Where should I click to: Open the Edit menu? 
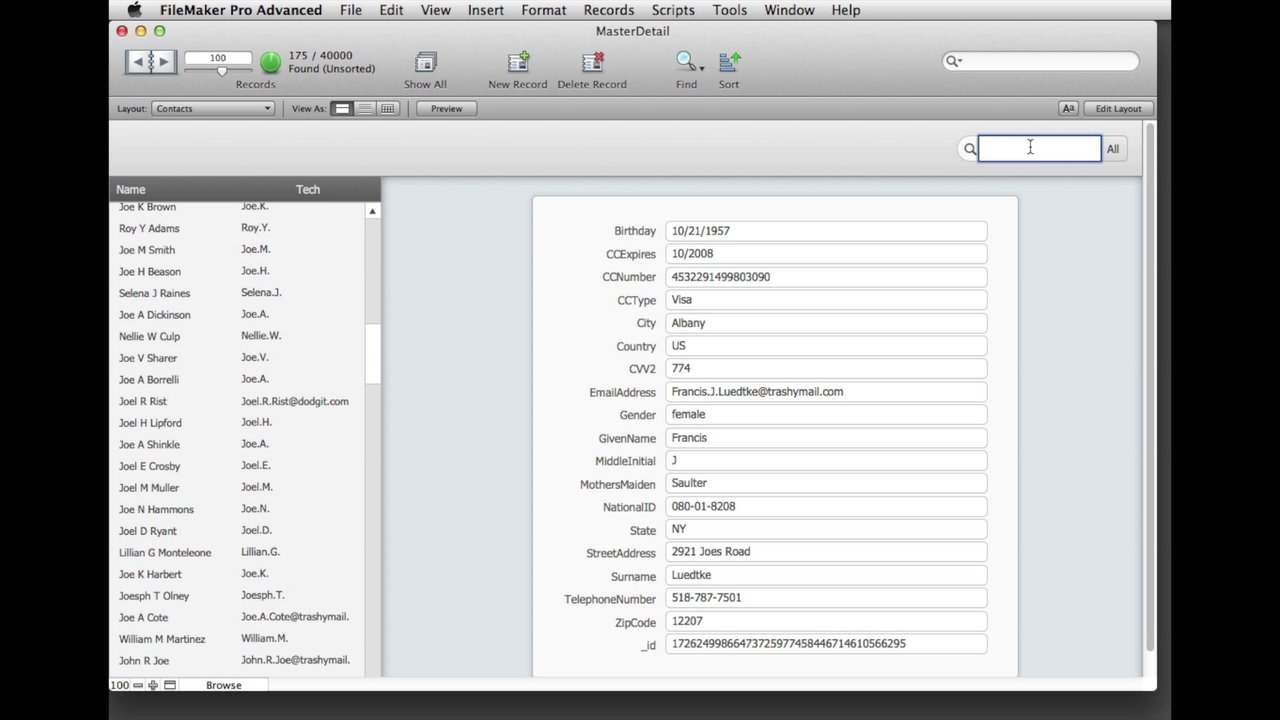(x=391, y=10)
